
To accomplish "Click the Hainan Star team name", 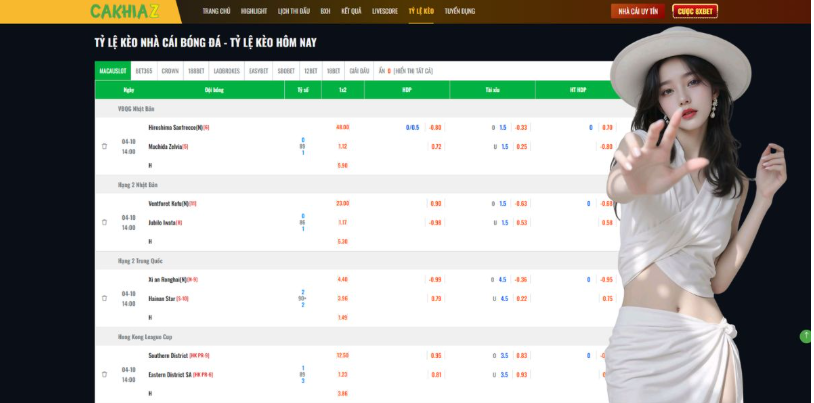I will tap(161, 299).
